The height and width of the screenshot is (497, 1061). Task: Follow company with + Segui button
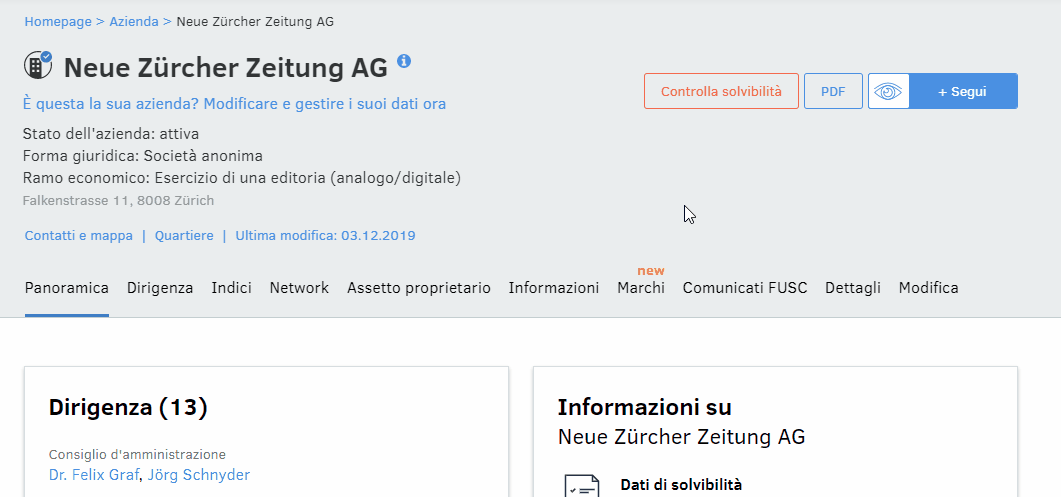coord(963,91)
